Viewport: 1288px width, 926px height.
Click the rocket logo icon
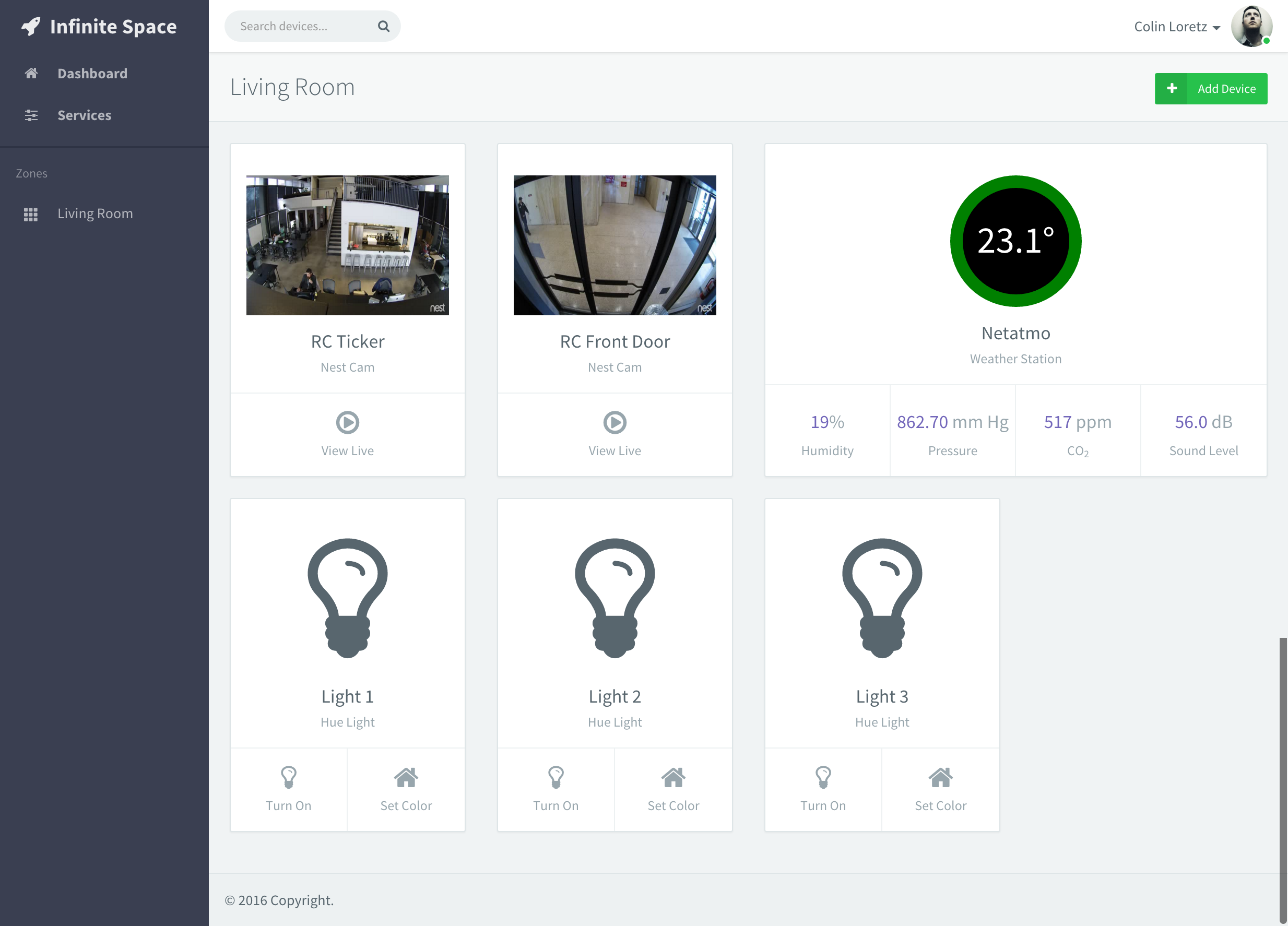click(31, 26)
